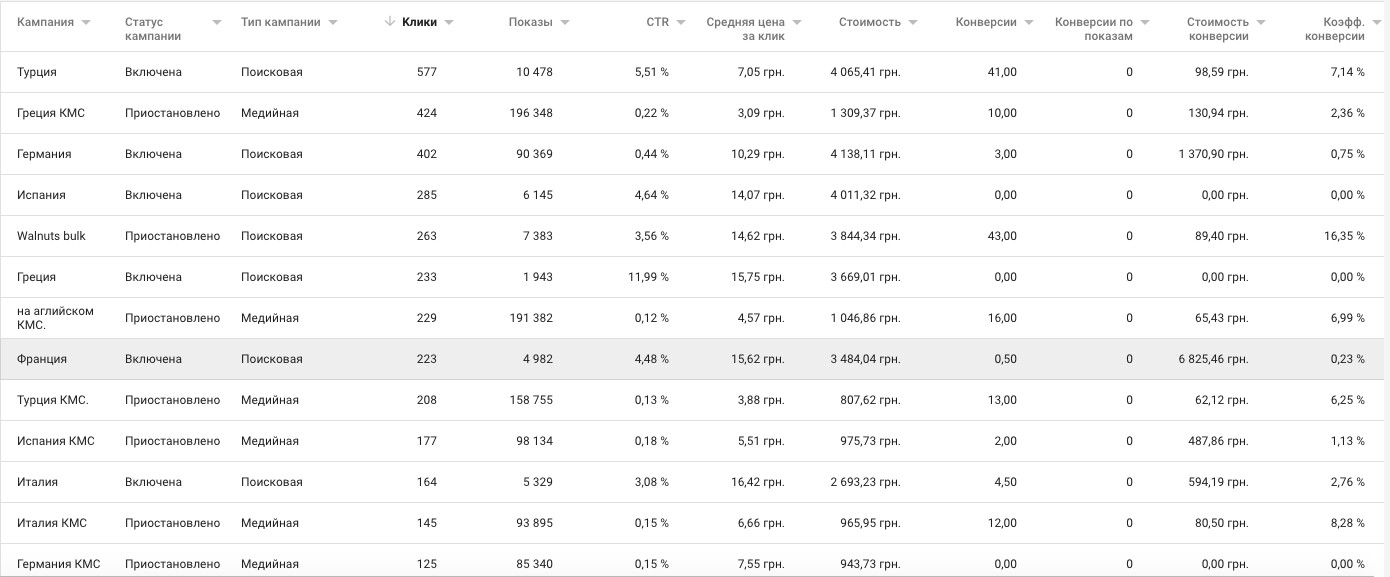This screenshot has height=577, width=1390.
Task: Open the Конверсии column dropdown arrow
Action: click(1029, 22)
